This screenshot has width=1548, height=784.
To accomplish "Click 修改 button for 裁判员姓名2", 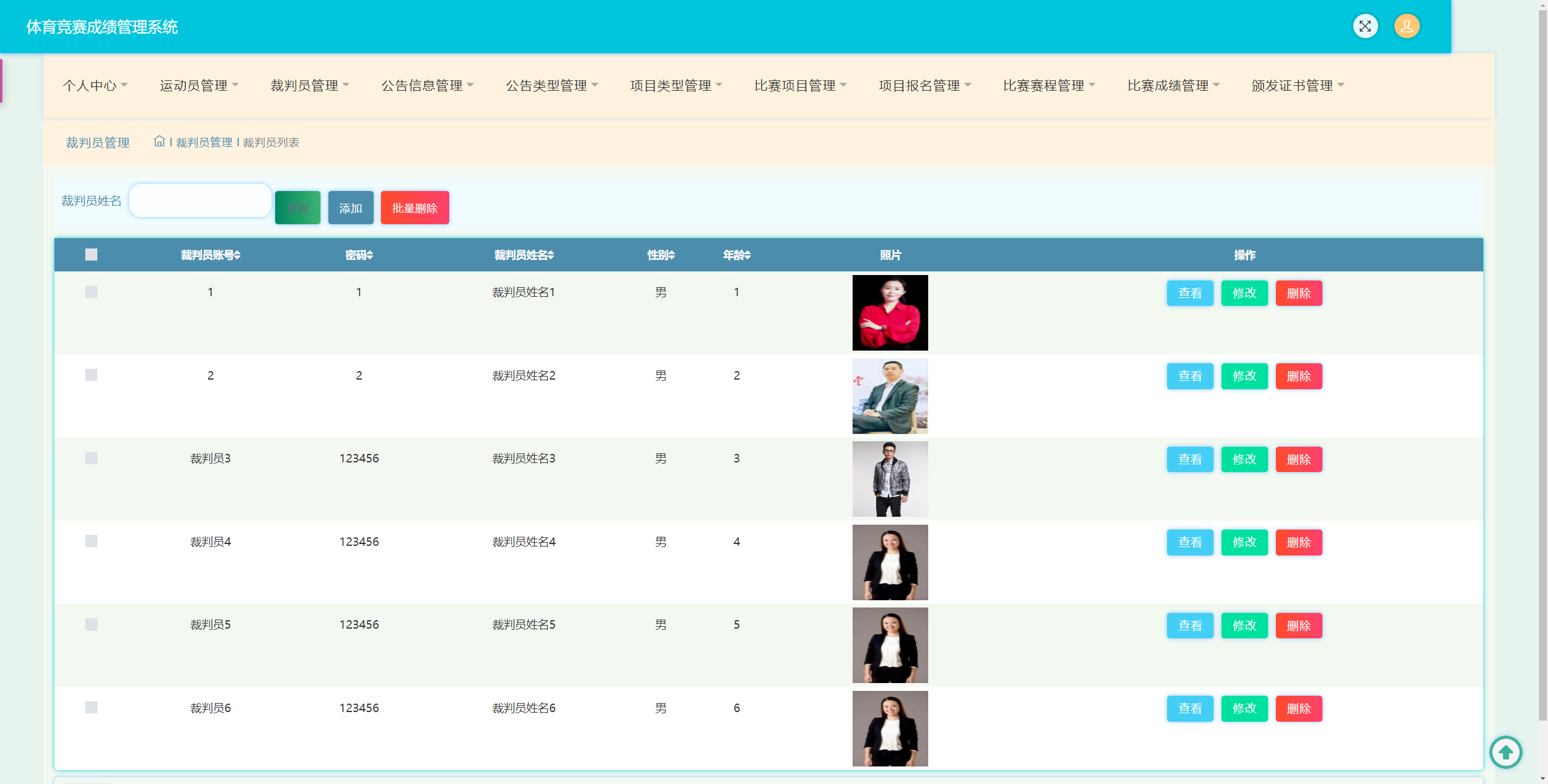I will click(1244, 376).
